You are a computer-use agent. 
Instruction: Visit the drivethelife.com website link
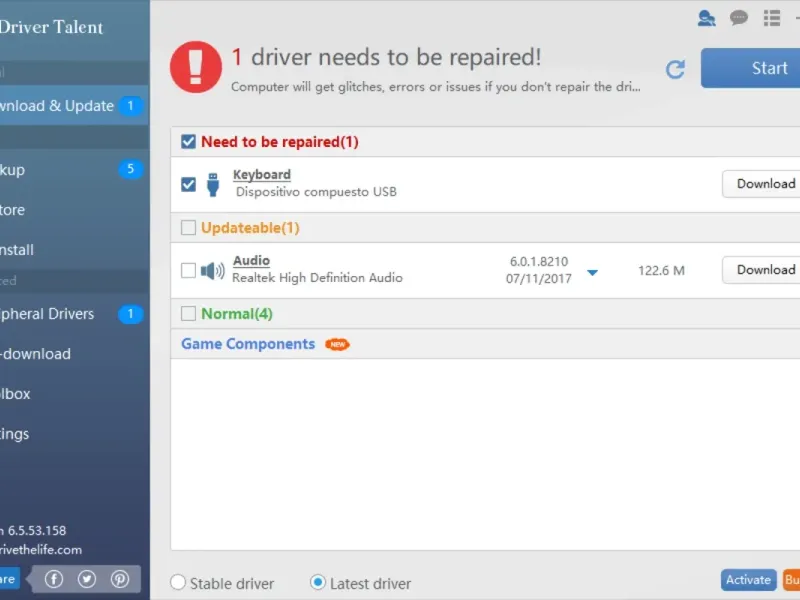[41, 550]
